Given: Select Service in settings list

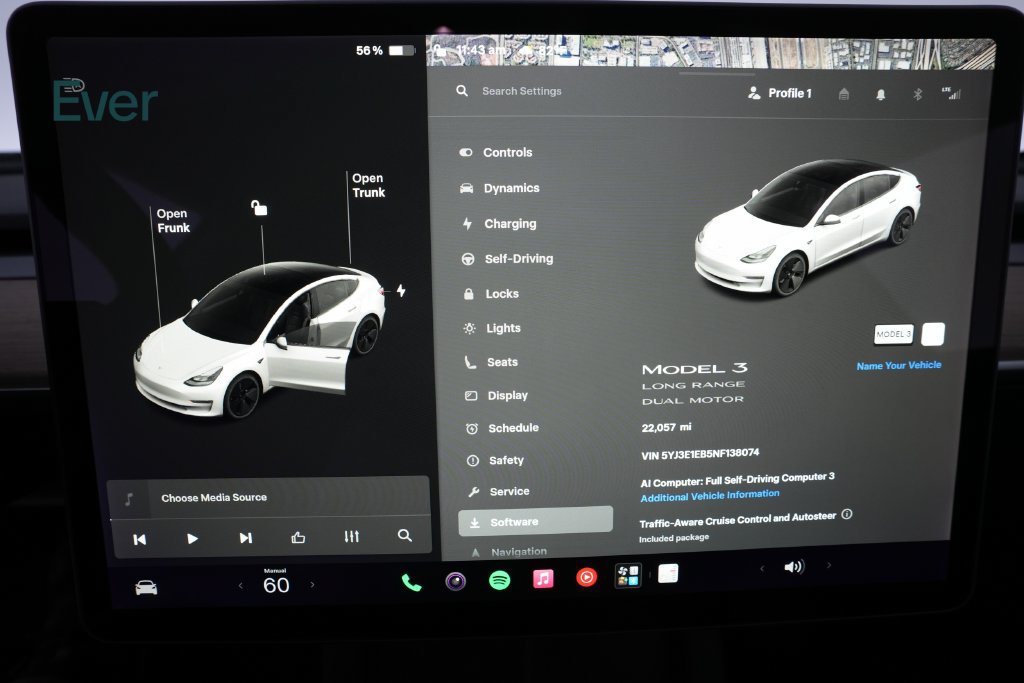Looking at the screenshot, I should pyautogui.click(x=498, y=491).
